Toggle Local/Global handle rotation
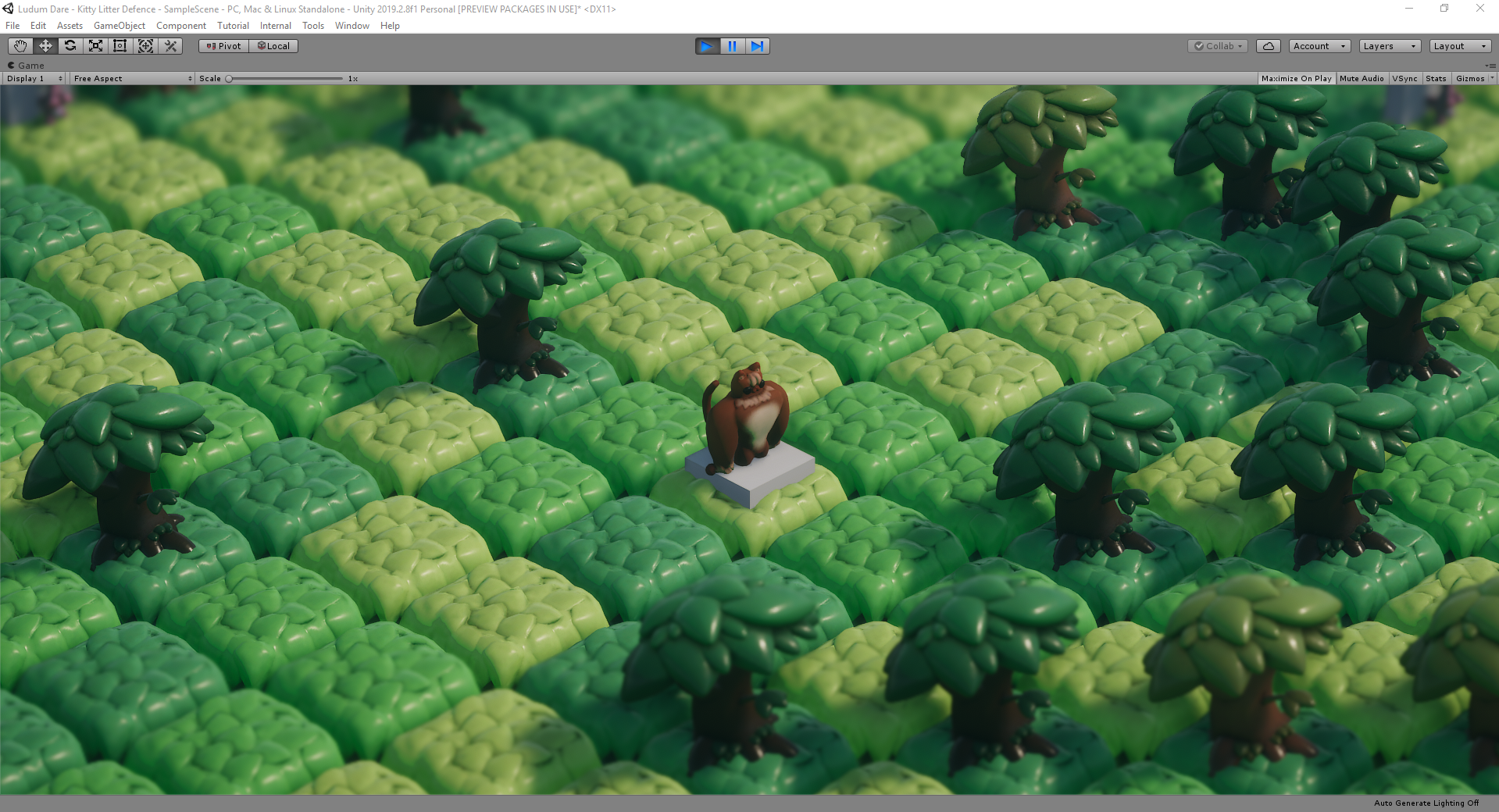 273,46
